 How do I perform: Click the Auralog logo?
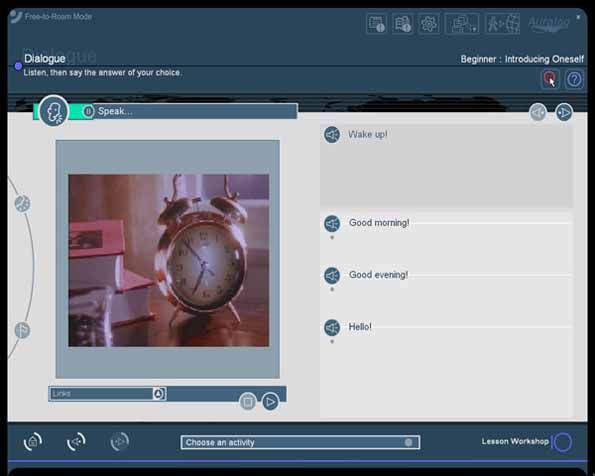[x=549, y=24]
